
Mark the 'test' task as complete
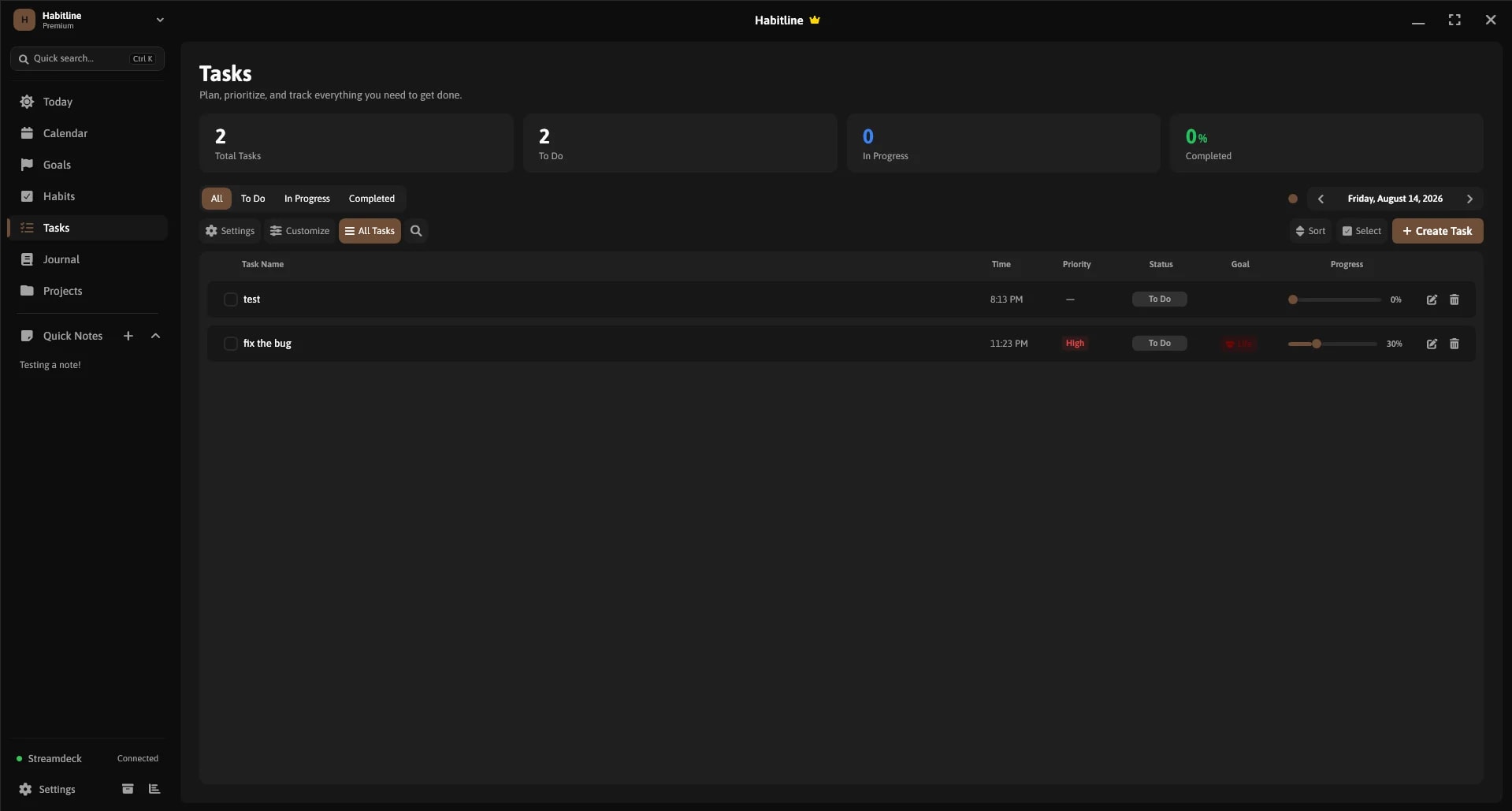coord(231,299)
